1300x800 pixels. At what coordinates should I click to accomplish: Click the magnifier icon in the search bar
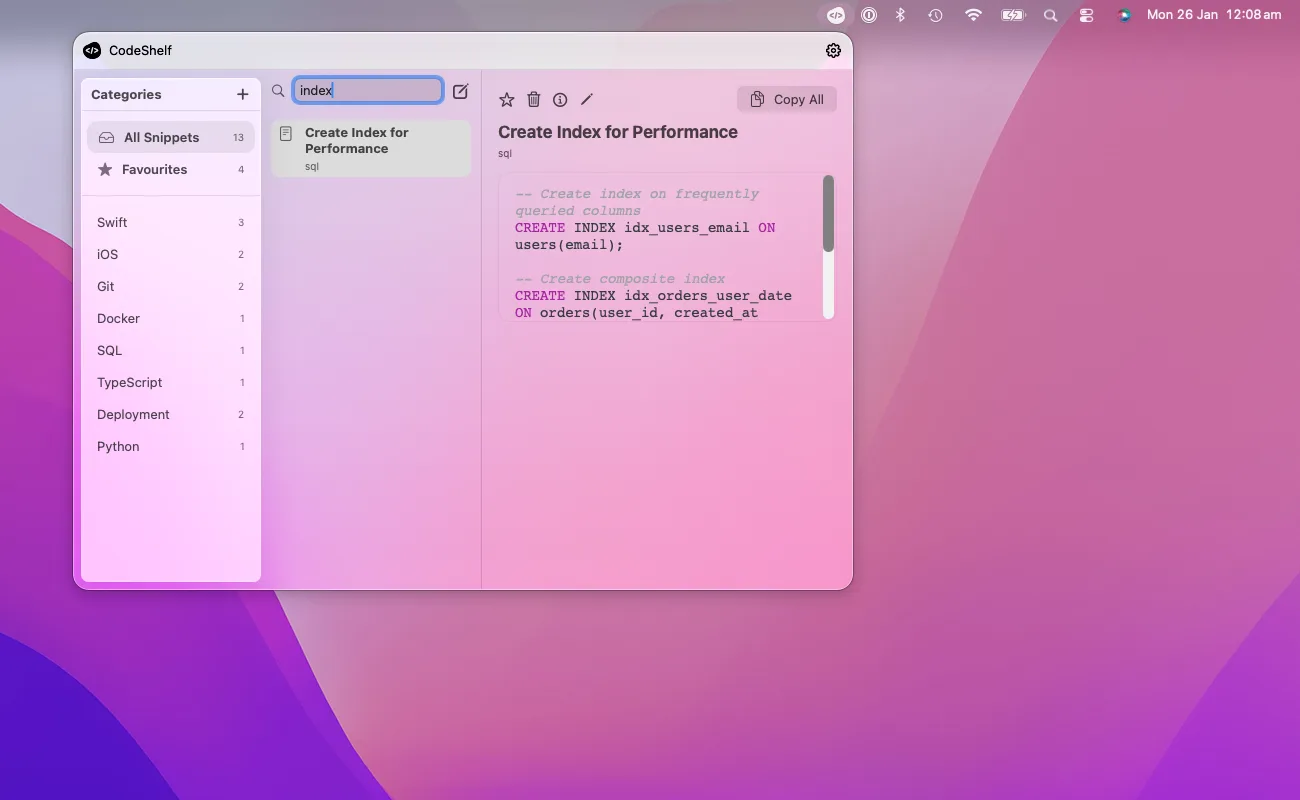[x=277, y=91]
